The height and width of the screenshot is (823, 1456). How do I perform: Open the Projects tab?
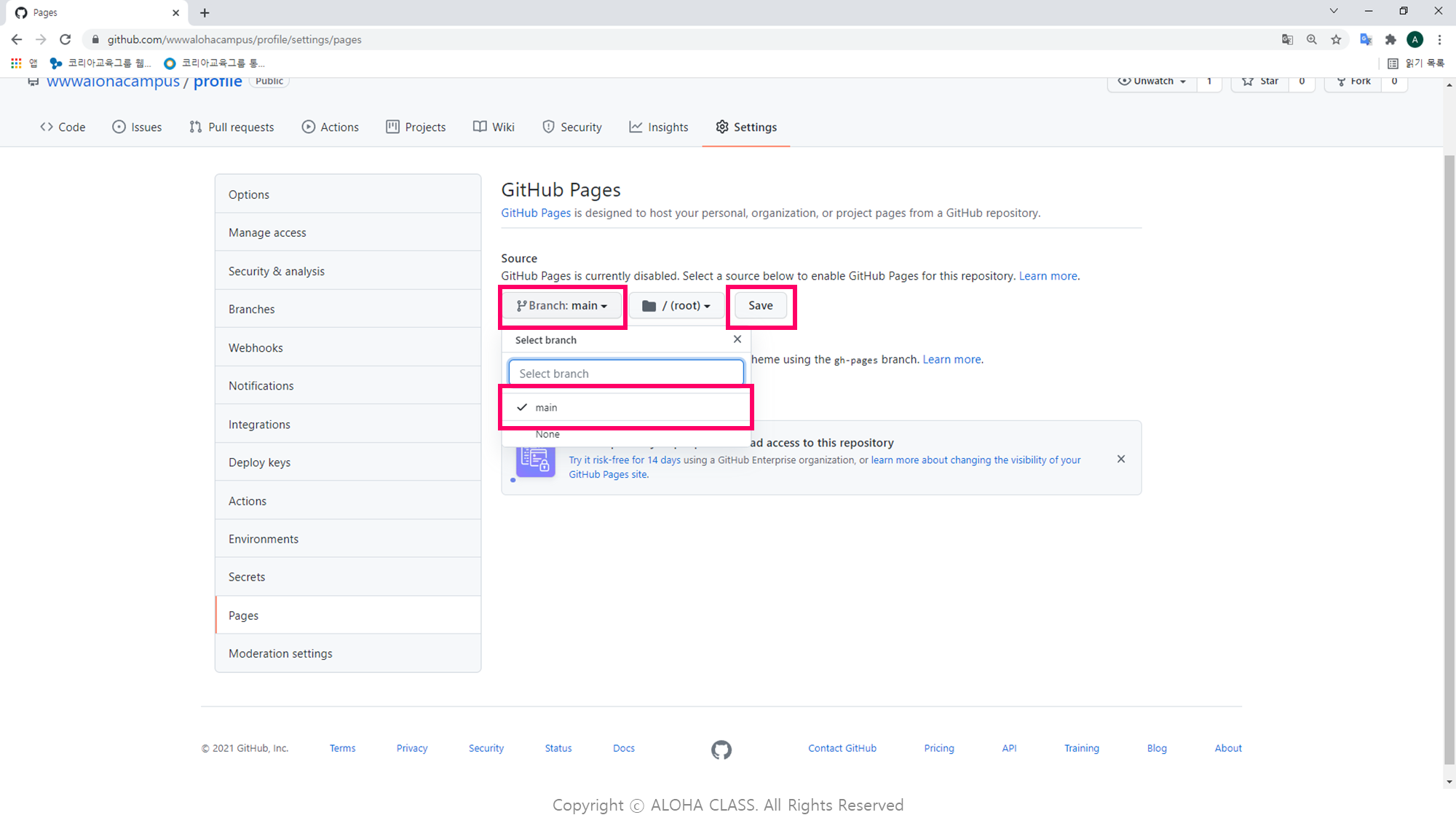click(416, 127)
